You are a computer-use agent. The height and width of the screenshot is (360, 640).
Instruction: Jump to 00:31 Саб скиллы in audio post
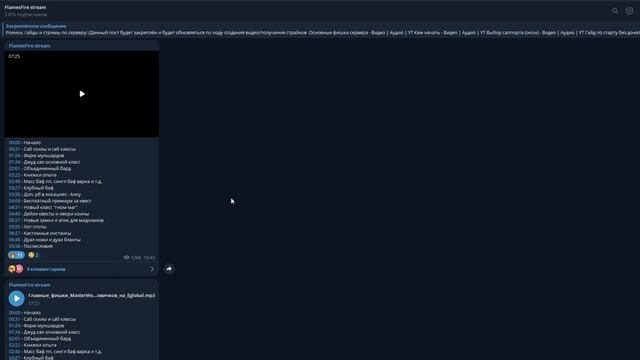(x=14, y=319)
